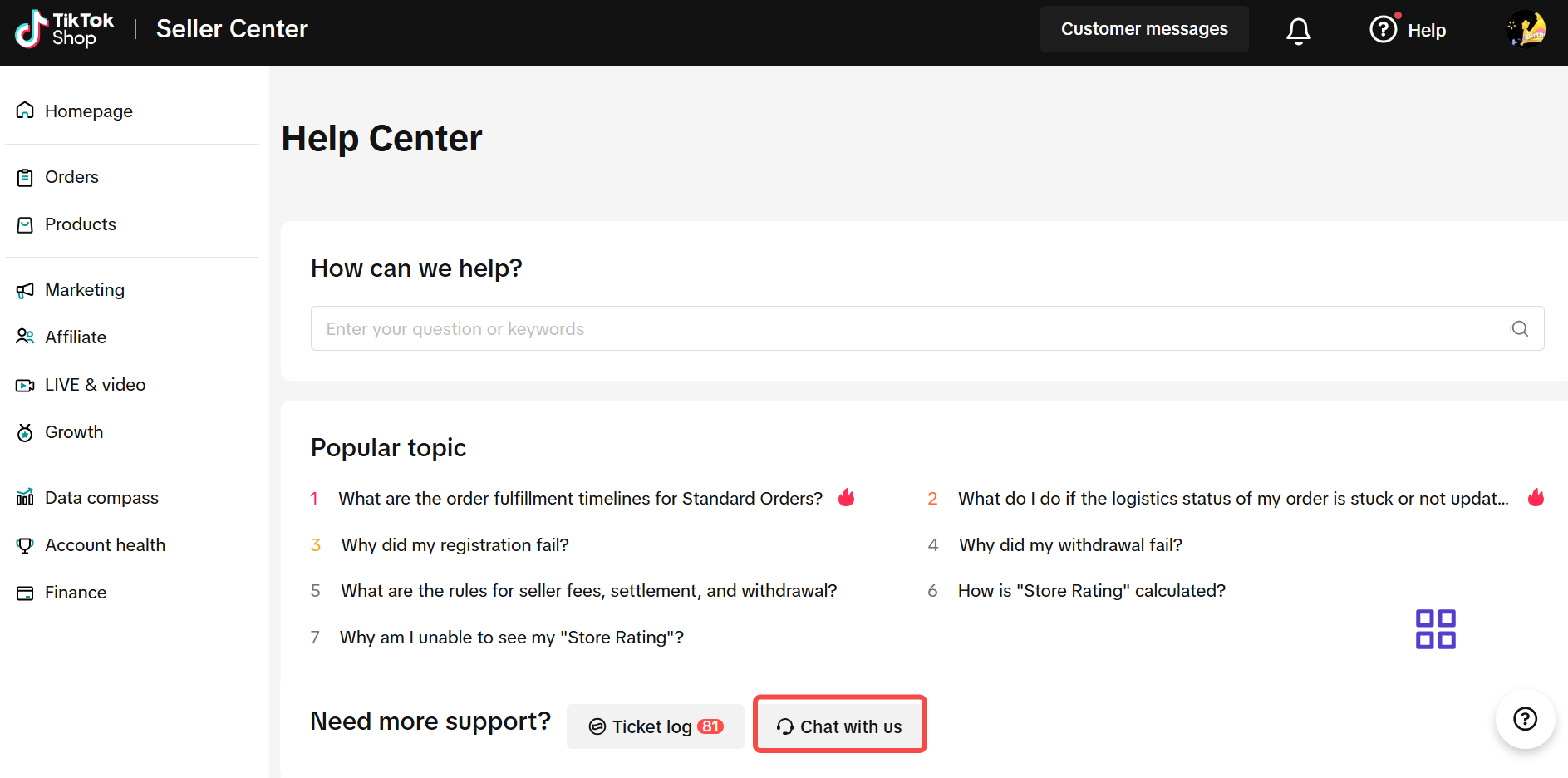The width and height of the screenshot is (1568, 778).
Task: Click the Chat with us button
Action: (x=839, y=726)
